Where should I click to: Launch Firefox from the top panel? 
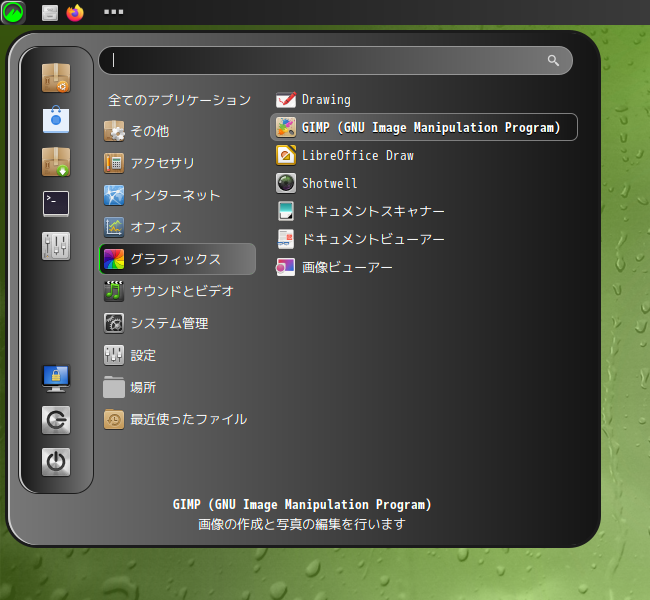coord(75,12)
